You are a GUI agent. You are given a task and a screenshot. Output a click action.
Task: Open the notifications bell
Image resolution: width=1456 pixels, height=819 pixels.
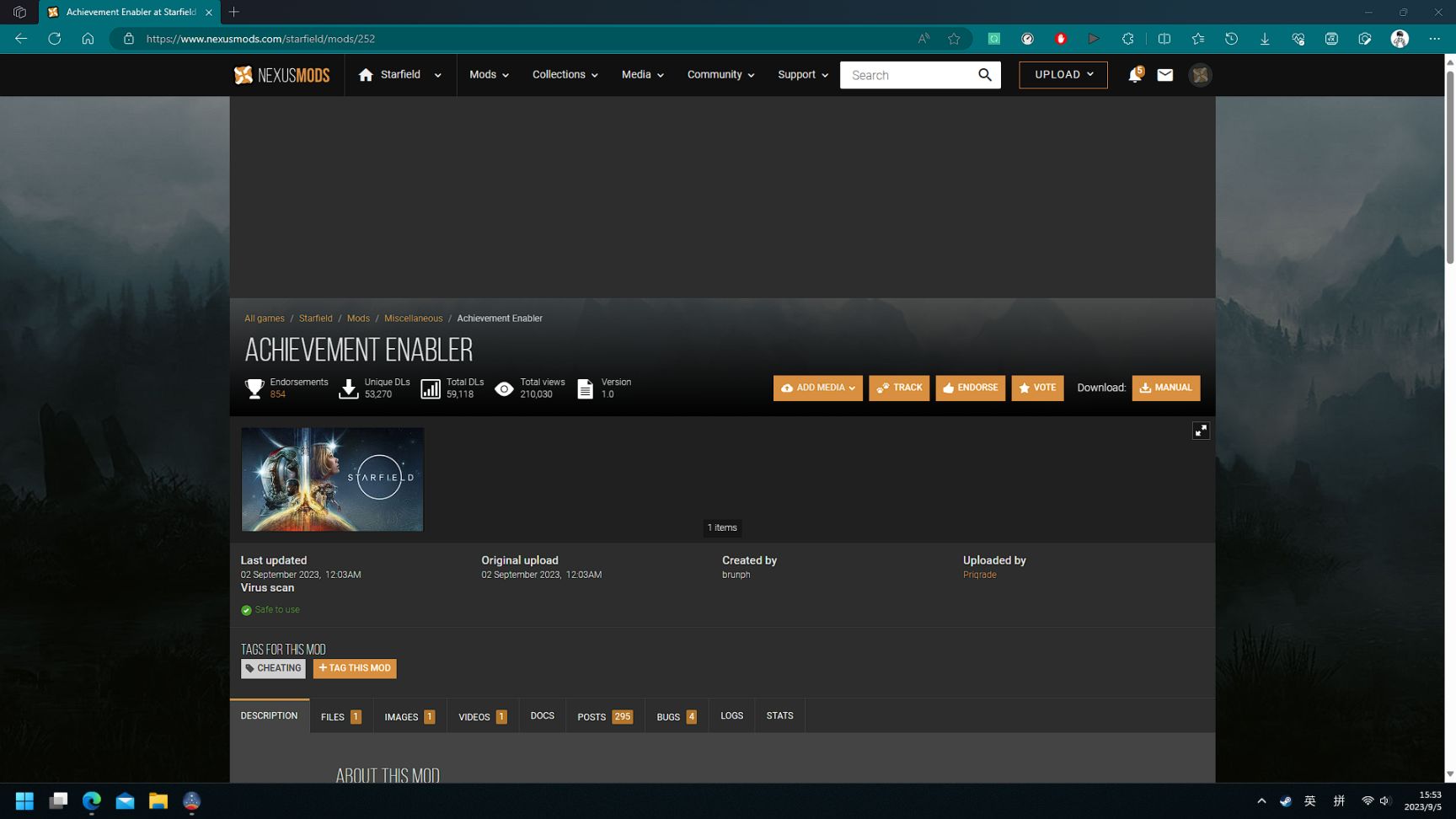tap(1135, 75)
